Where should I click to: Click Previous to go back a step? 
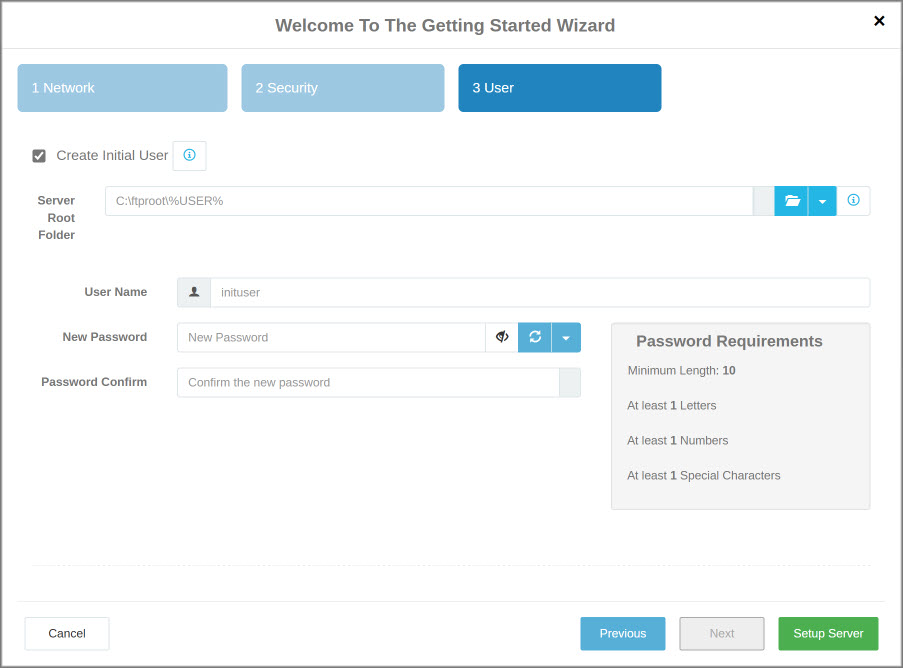[x=622, y=633]
